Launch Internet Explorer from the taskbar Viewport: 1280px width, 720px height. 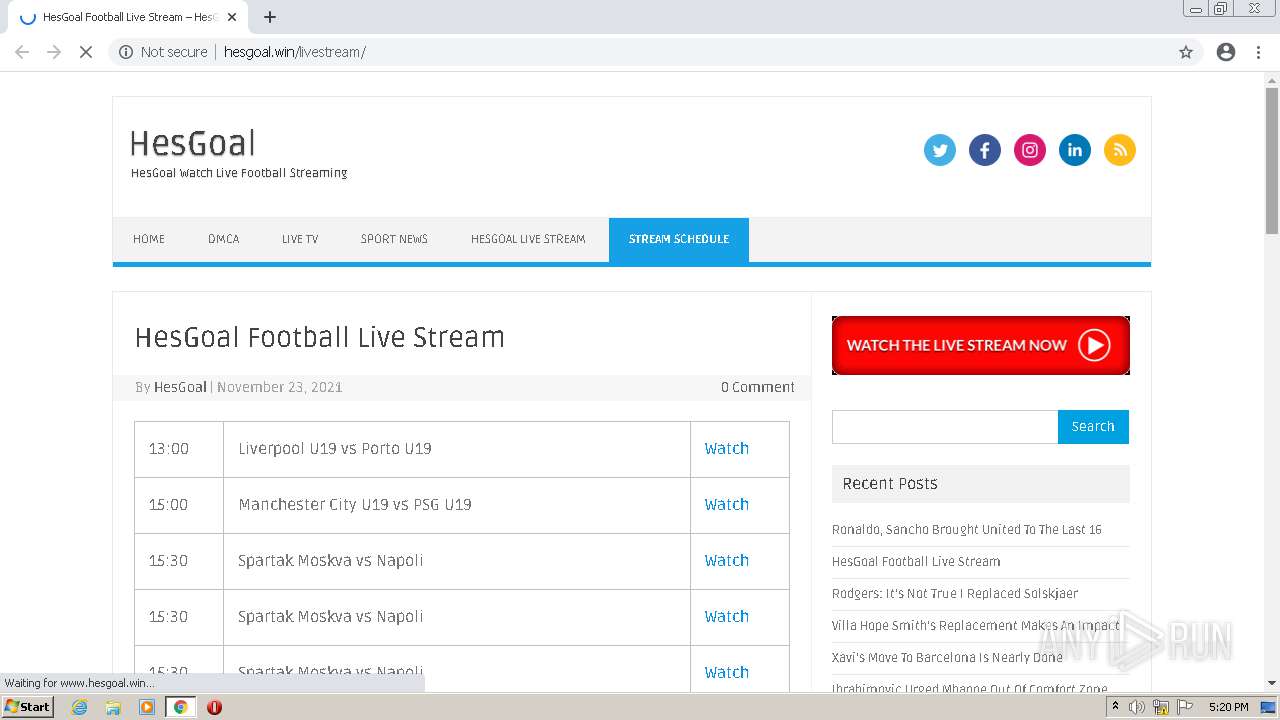click(x=79, y=707)
